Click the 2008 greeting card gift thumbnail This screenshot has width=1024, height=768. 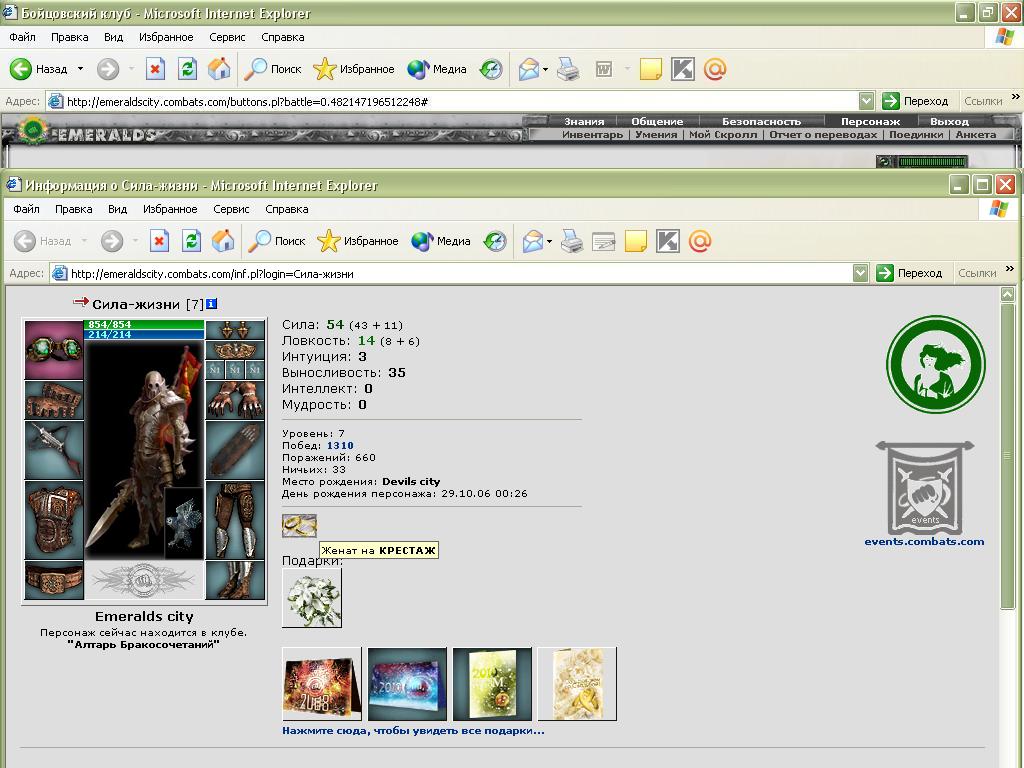(x=321, y=684)
